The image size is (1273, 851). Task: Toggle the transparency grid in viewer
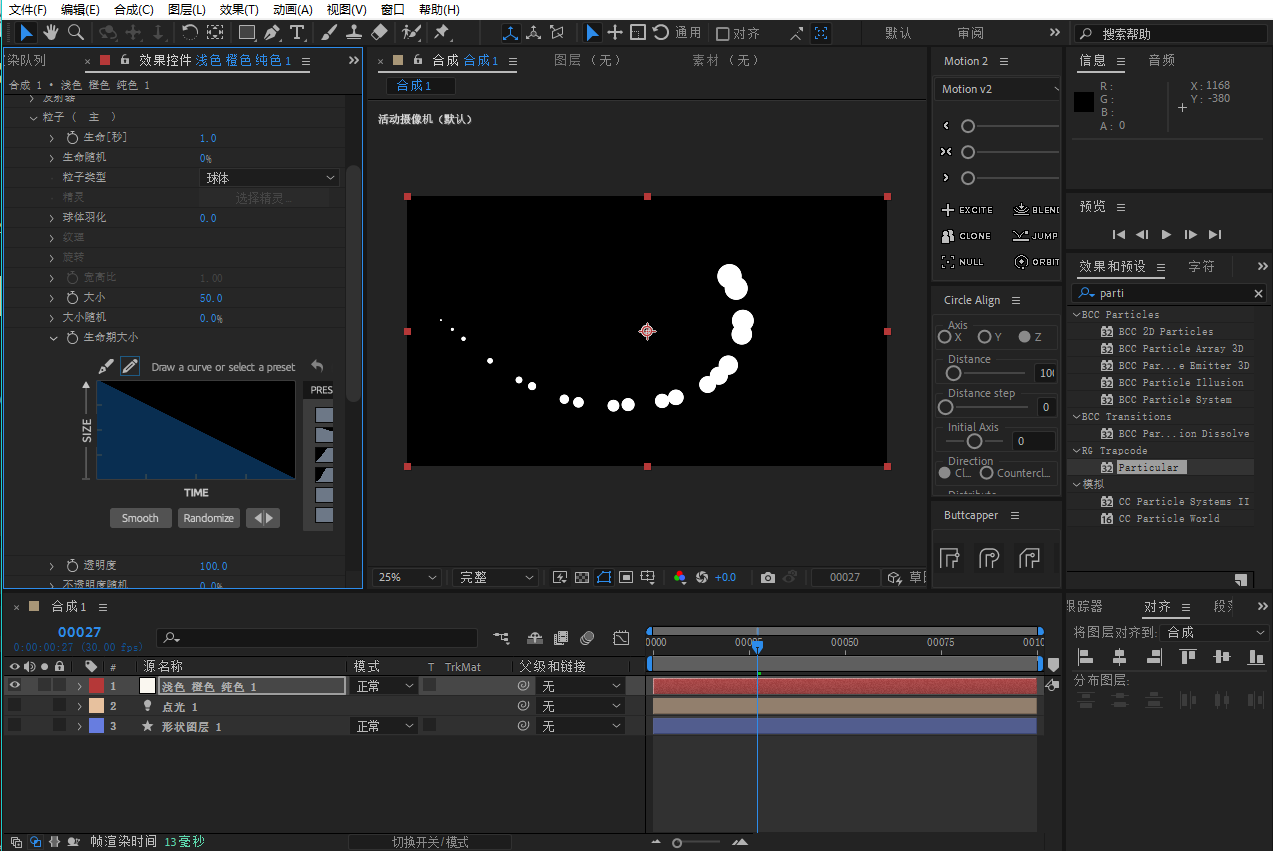click(581, 578)
